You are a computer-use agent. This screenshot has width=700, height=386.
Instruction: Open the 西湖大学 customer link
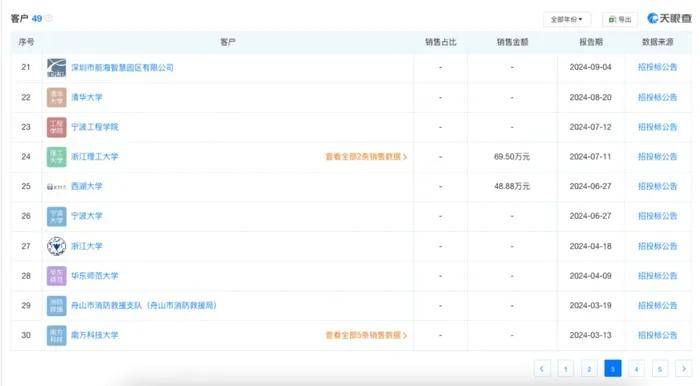coord(87,186)
